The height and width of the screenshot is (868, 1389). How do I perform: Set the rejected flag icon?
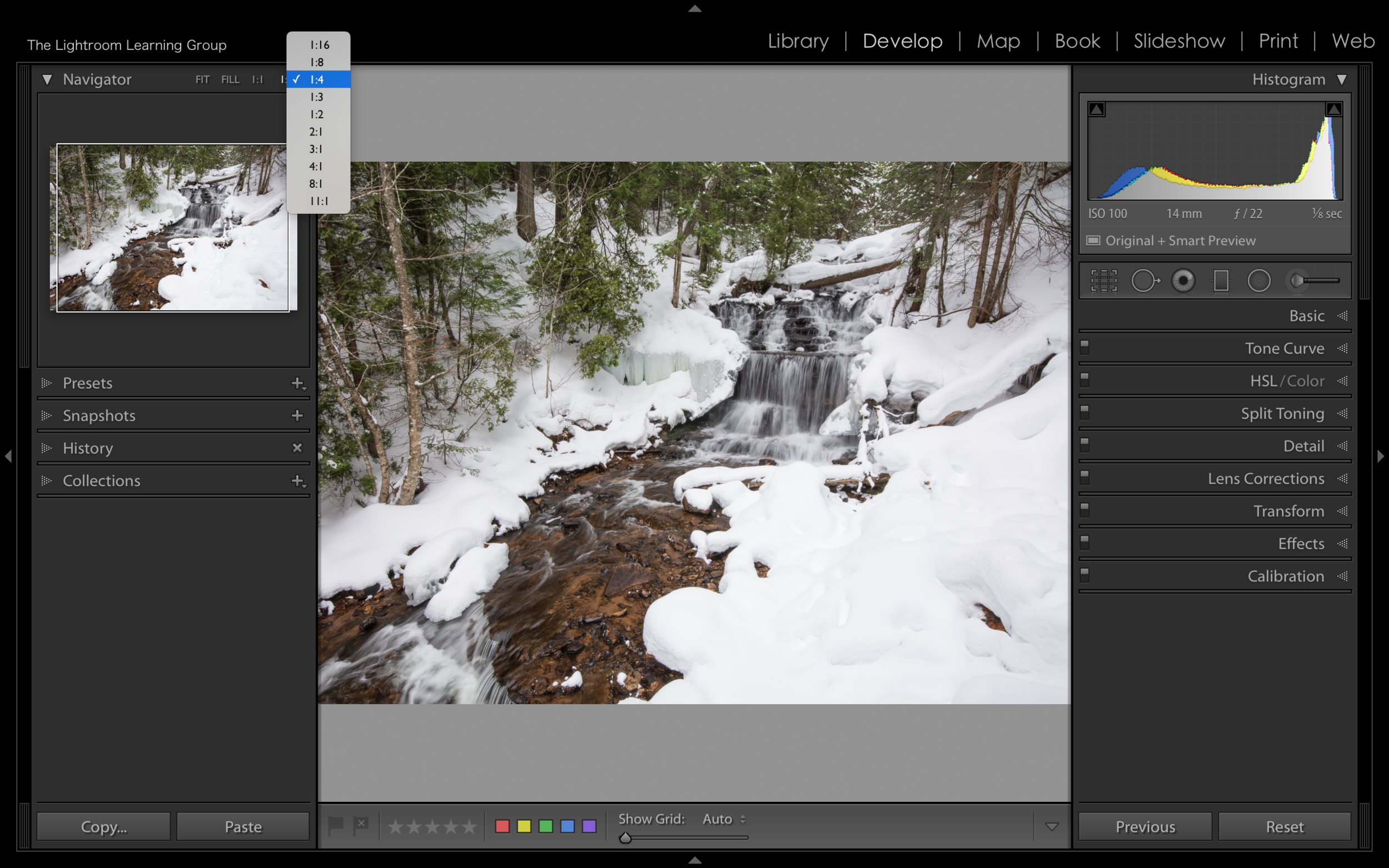361,826
